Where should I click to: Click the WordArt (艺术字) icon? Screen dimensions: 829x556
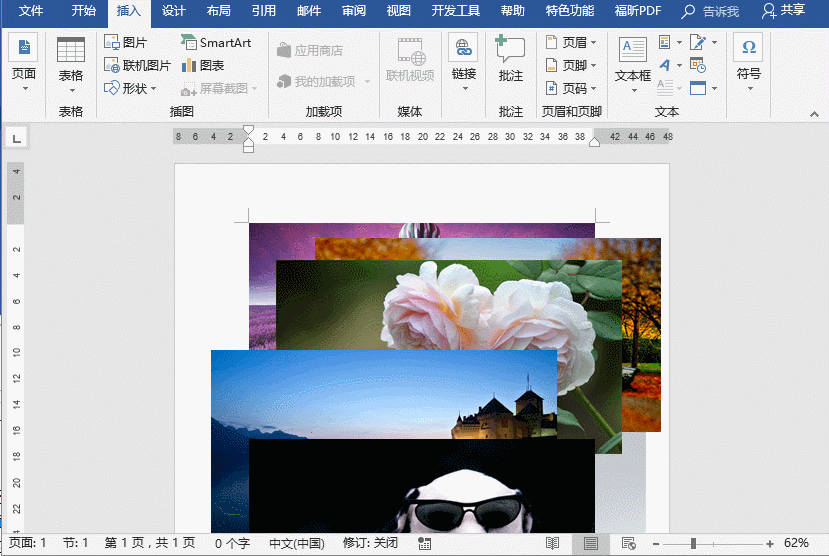click(x=666, y=65)
